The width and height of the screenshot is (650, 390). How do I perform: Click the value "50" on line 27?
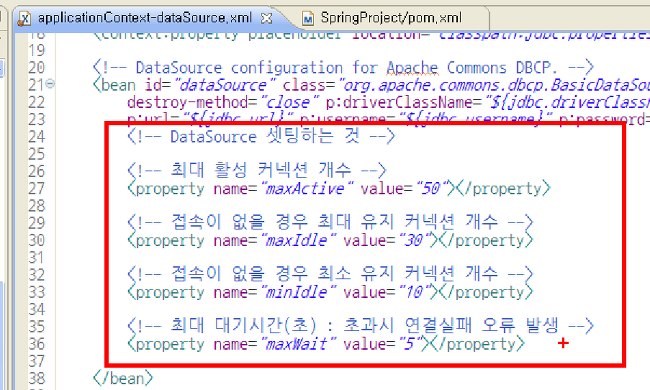click(x=431, y=189)
